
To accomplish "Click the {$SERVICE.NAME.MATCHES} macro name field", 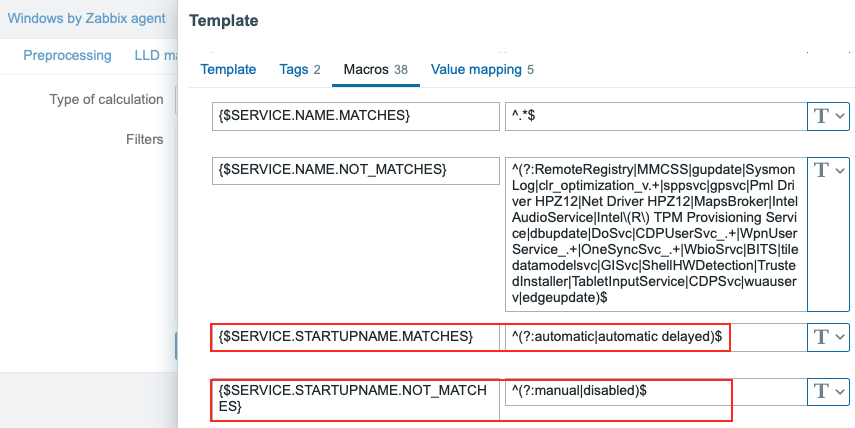I will point(355,116).
